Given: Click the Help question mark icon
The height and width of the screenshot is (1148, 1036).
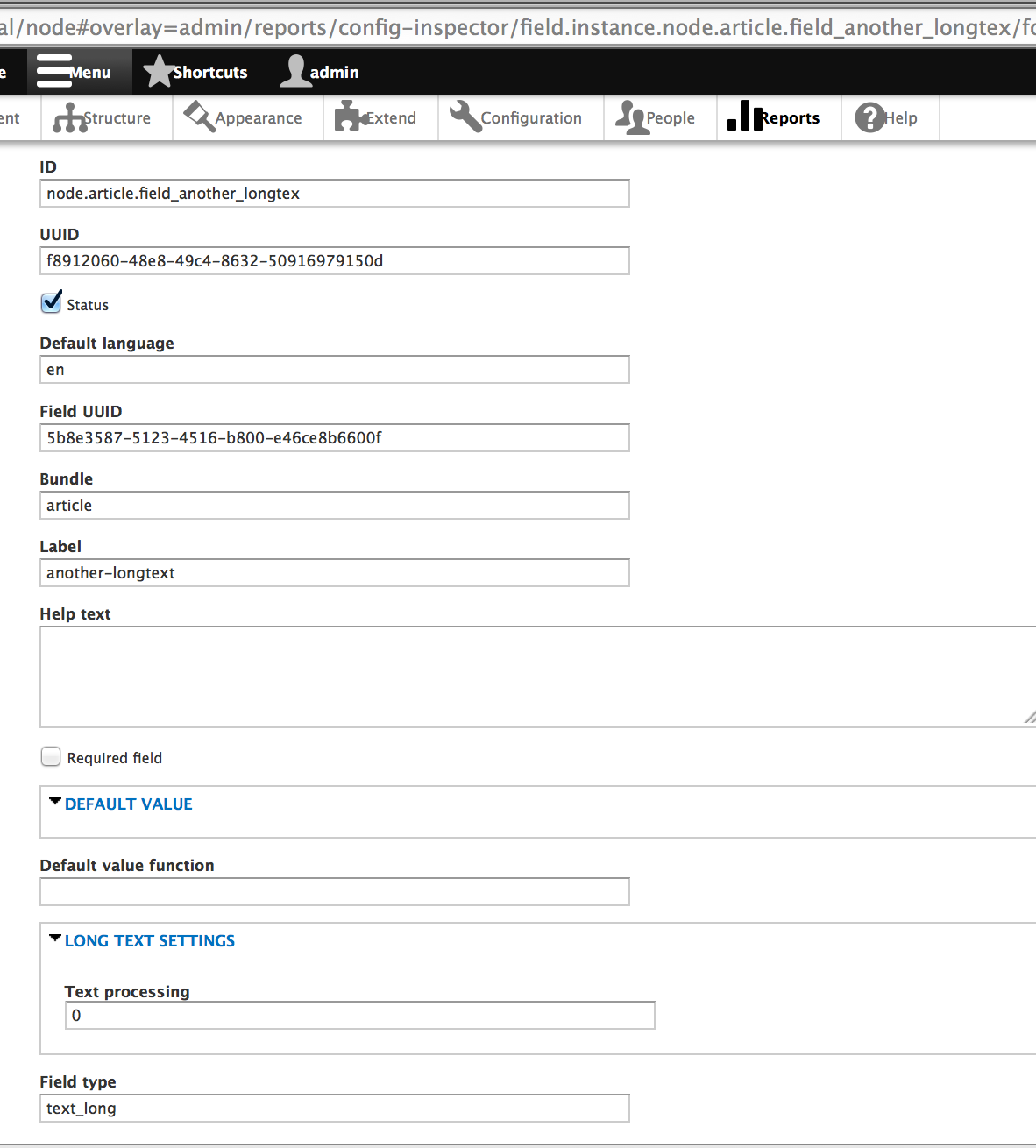Looking at the screenshot, I should pyautogui.click(x=869, y=117).
